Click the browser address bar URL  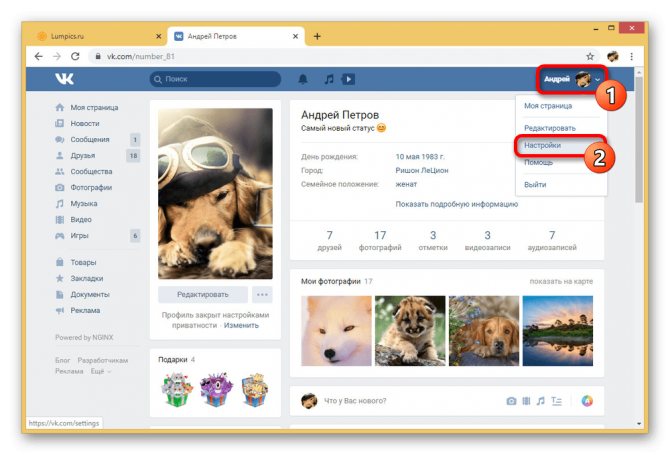(141, 56)
